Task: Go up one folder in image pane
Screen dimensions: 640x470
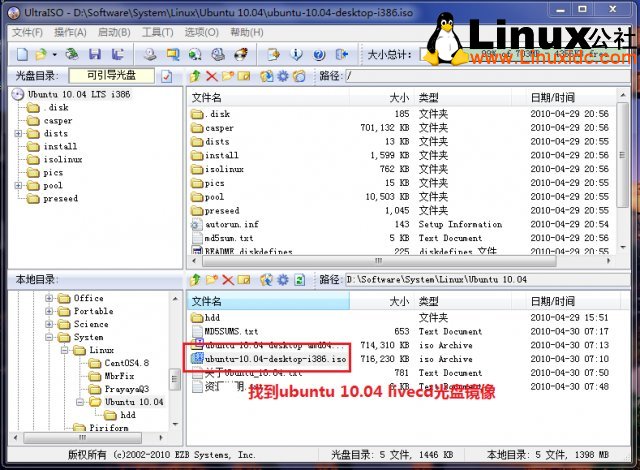Action: click(195, 76)
